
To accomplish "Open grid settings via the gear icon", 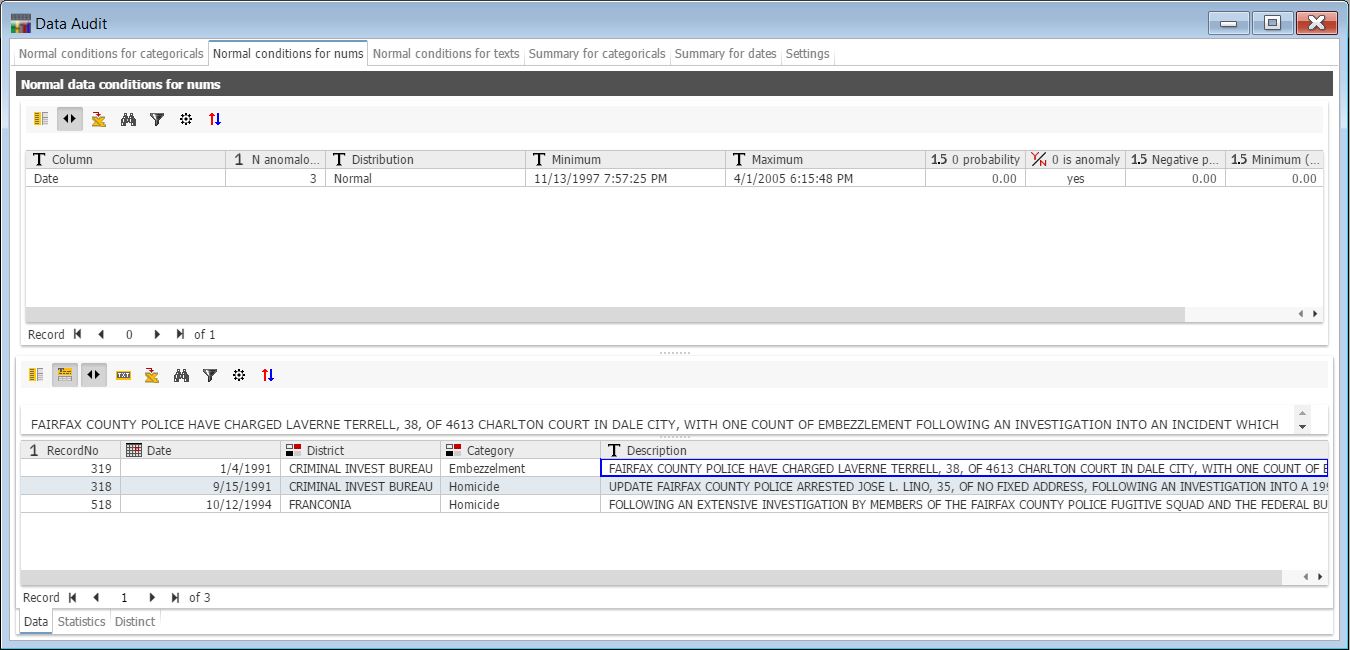I will coord(186,119).
